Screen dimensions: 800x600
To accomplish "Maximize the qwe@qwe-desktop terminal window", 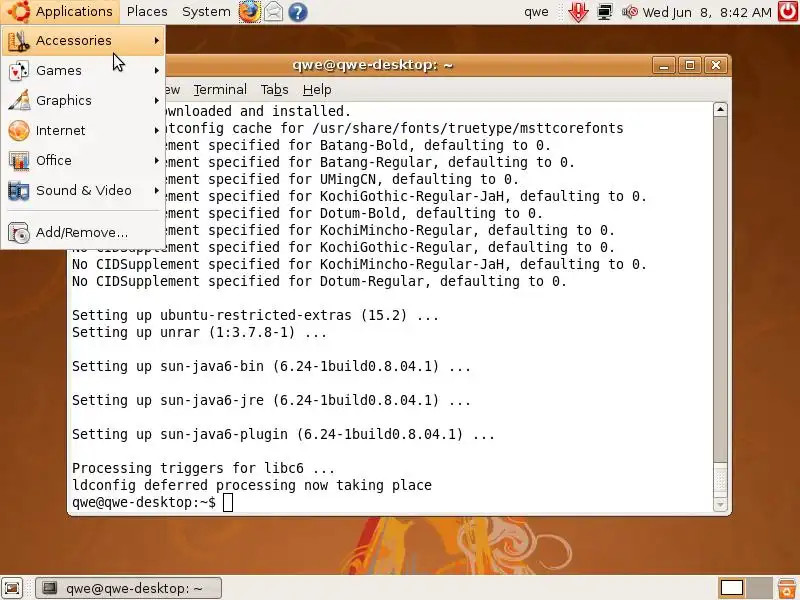I will [690, 65].
